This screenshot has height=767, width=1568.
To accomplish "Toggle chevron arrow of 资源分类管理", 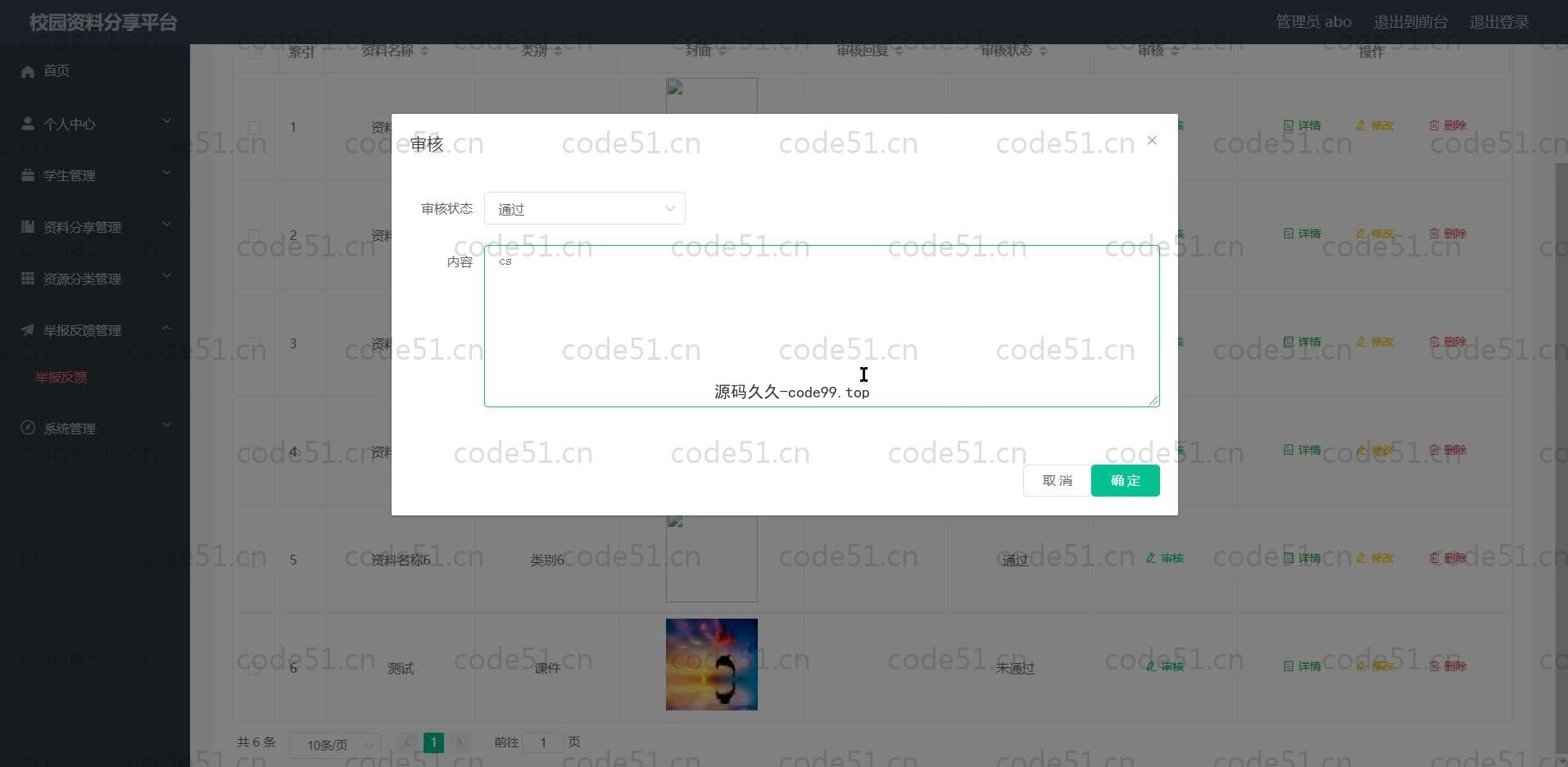I will click(x=166, y=276).
